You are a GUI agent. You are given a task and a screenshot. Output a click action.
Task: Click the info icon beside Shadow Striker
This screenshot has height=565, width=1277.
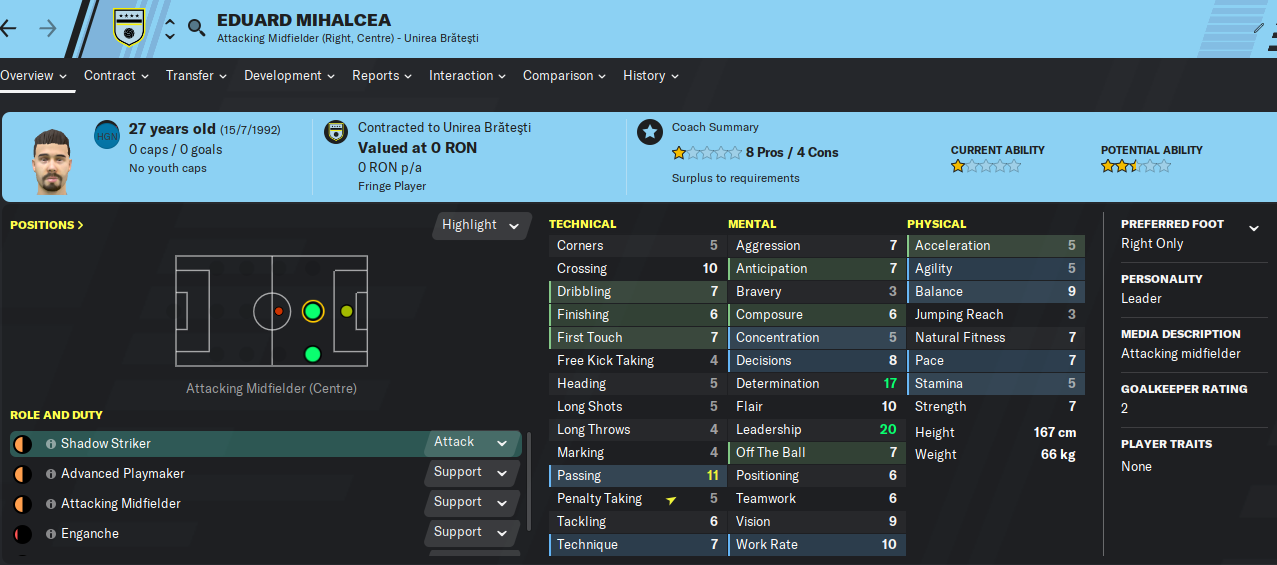point(50,444)
